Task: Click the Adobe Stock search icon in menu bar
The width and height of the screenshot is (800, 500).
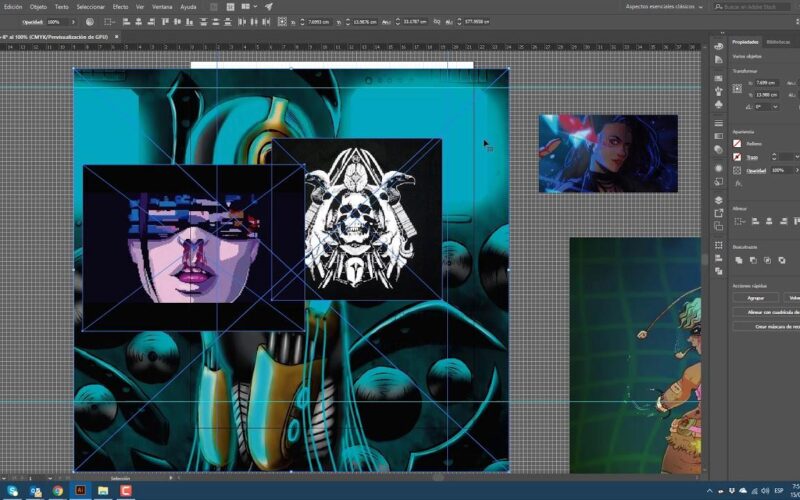Action: [718, 7]
